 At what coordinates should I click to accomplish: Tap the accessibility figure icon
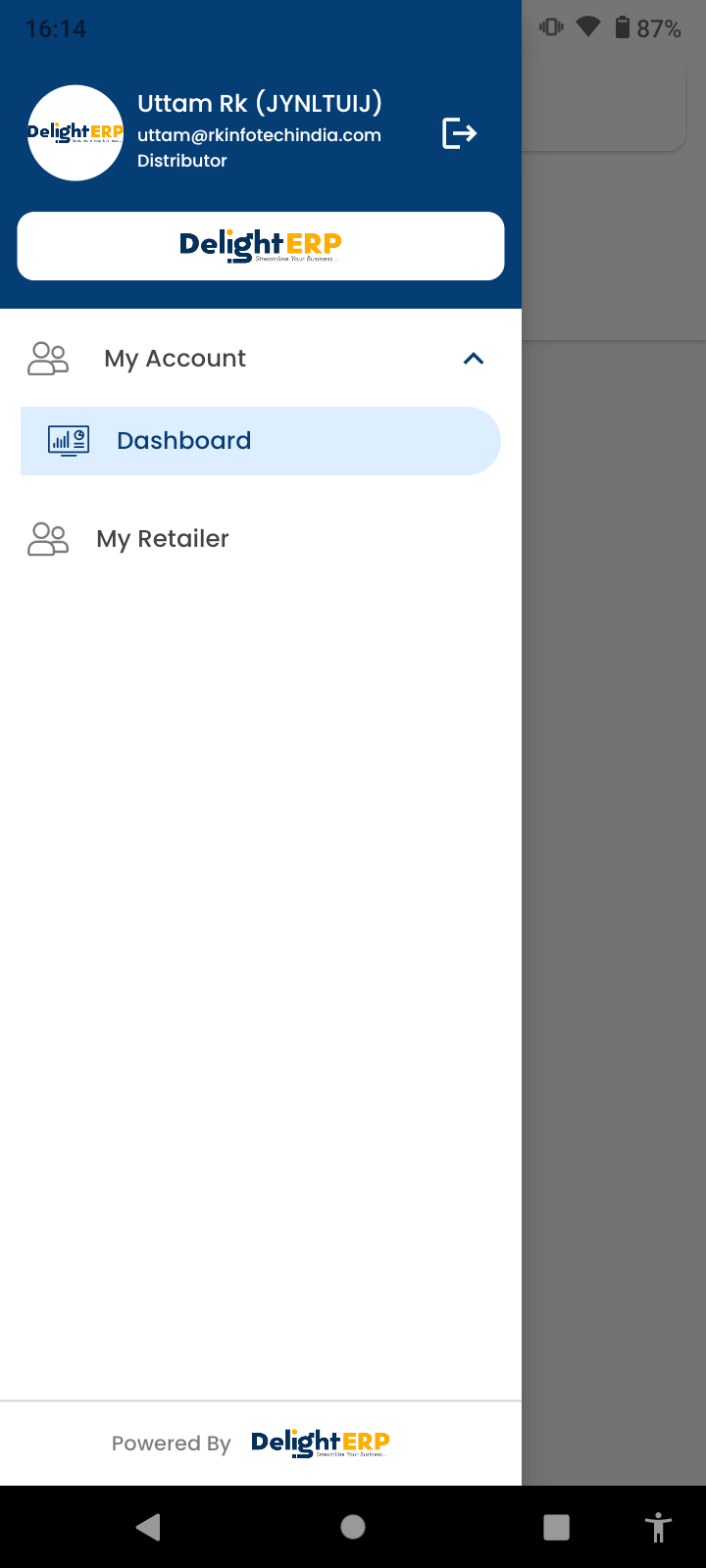pyautogui.click(x=658, y=1527)
